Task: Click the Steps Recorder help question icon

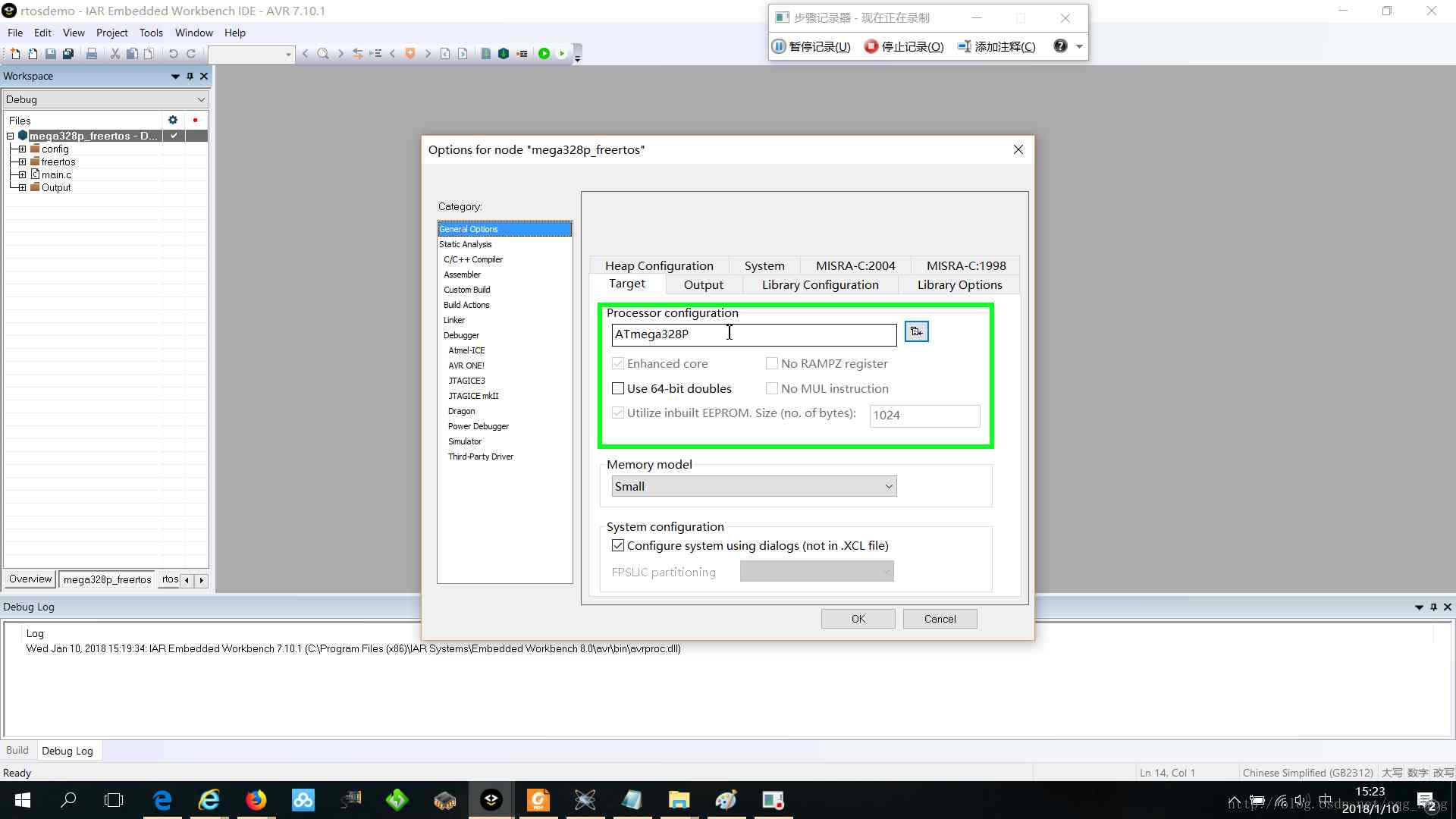Action: click(1060, 46)
